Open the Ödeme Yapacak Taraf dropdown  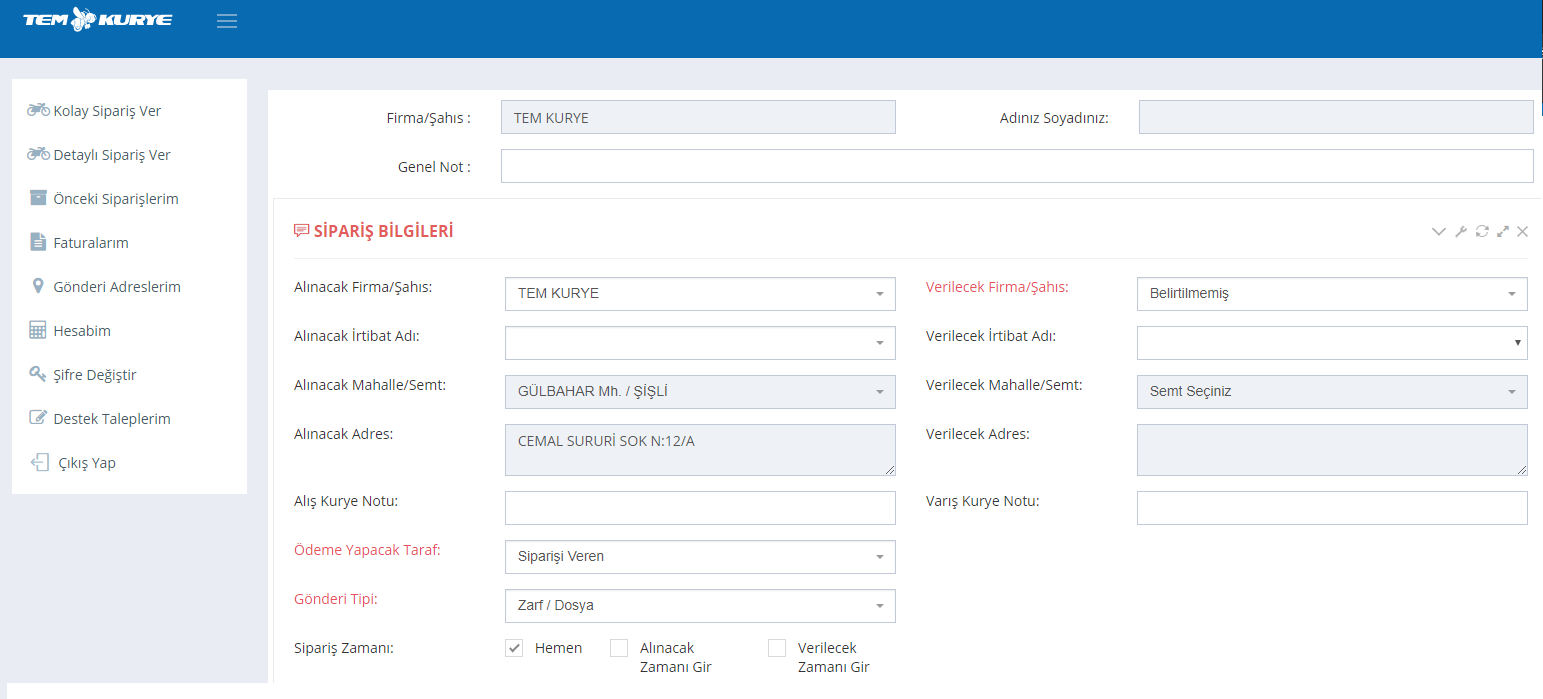pos(700,557)
